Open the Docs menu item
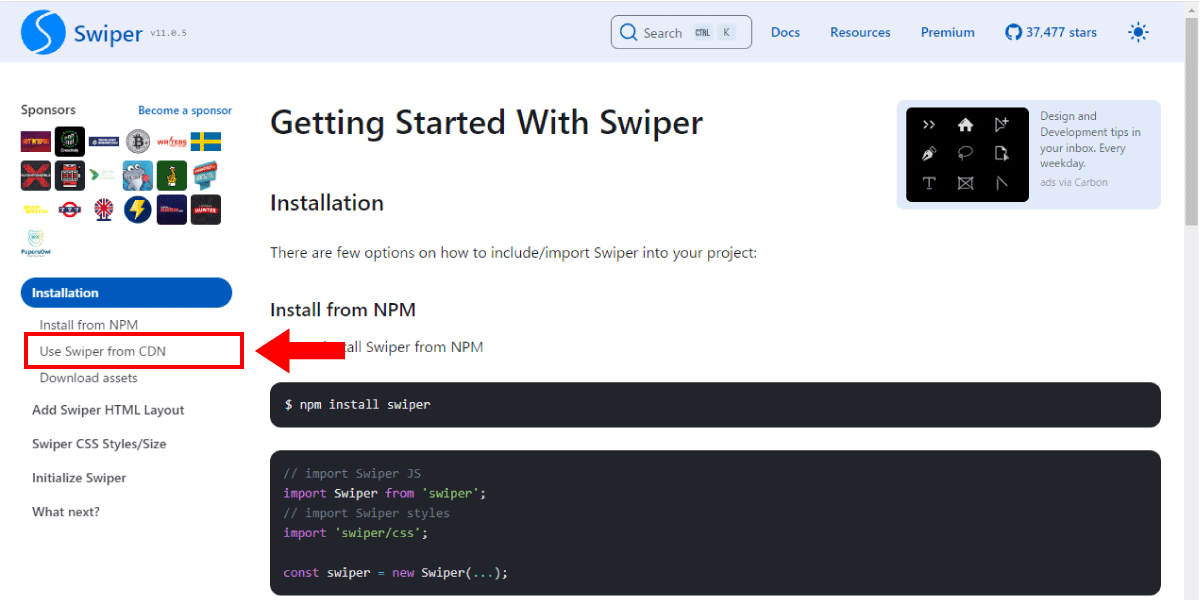The width and height of the screenshot is (1200, 600). point(785,32)
